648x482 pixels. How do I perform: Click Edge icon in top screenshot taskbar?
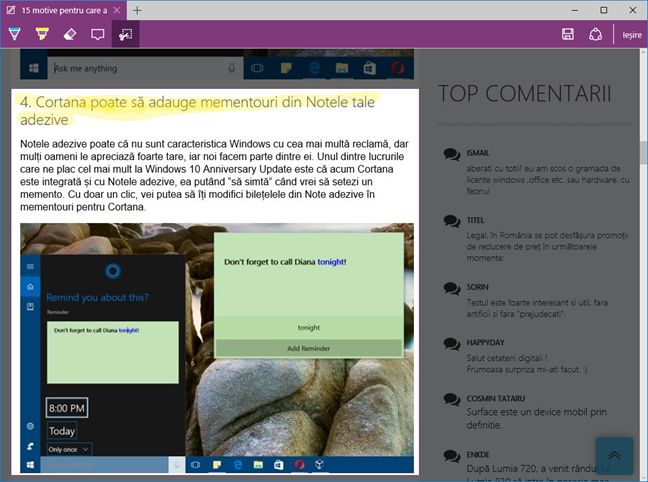314,68
